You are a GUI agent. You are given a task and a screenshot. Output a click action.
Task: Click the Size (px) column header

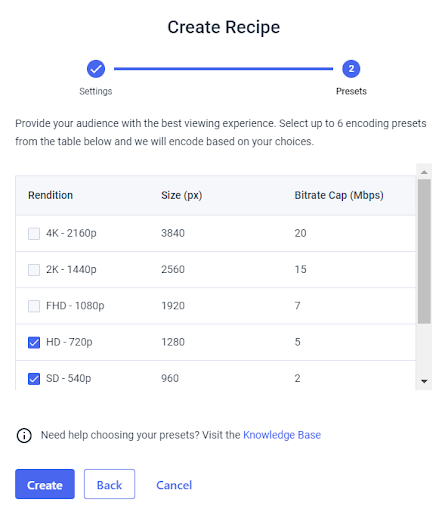pyautogui.click(x=182, y=195)
